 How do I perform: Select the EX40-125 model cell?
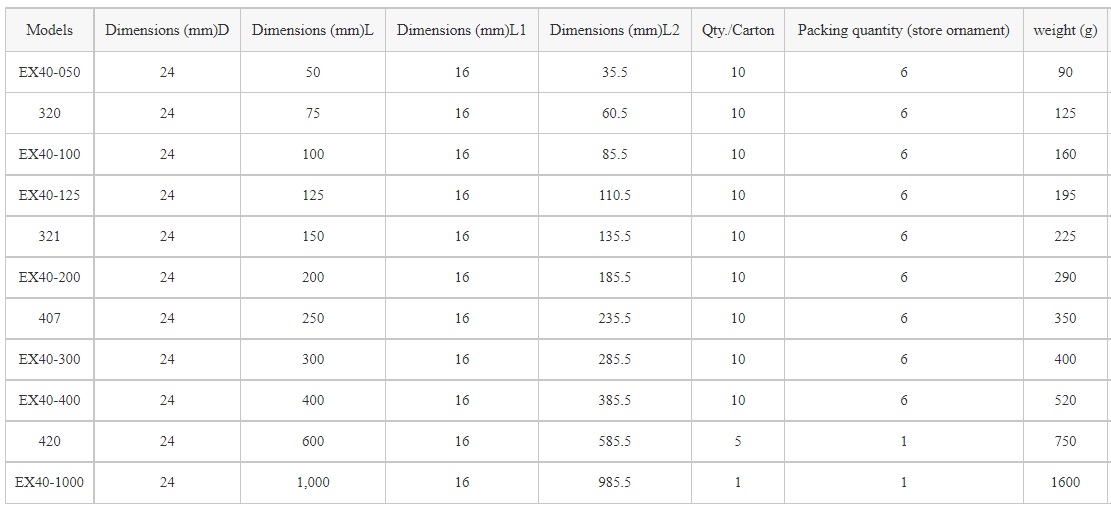(49, 195)
